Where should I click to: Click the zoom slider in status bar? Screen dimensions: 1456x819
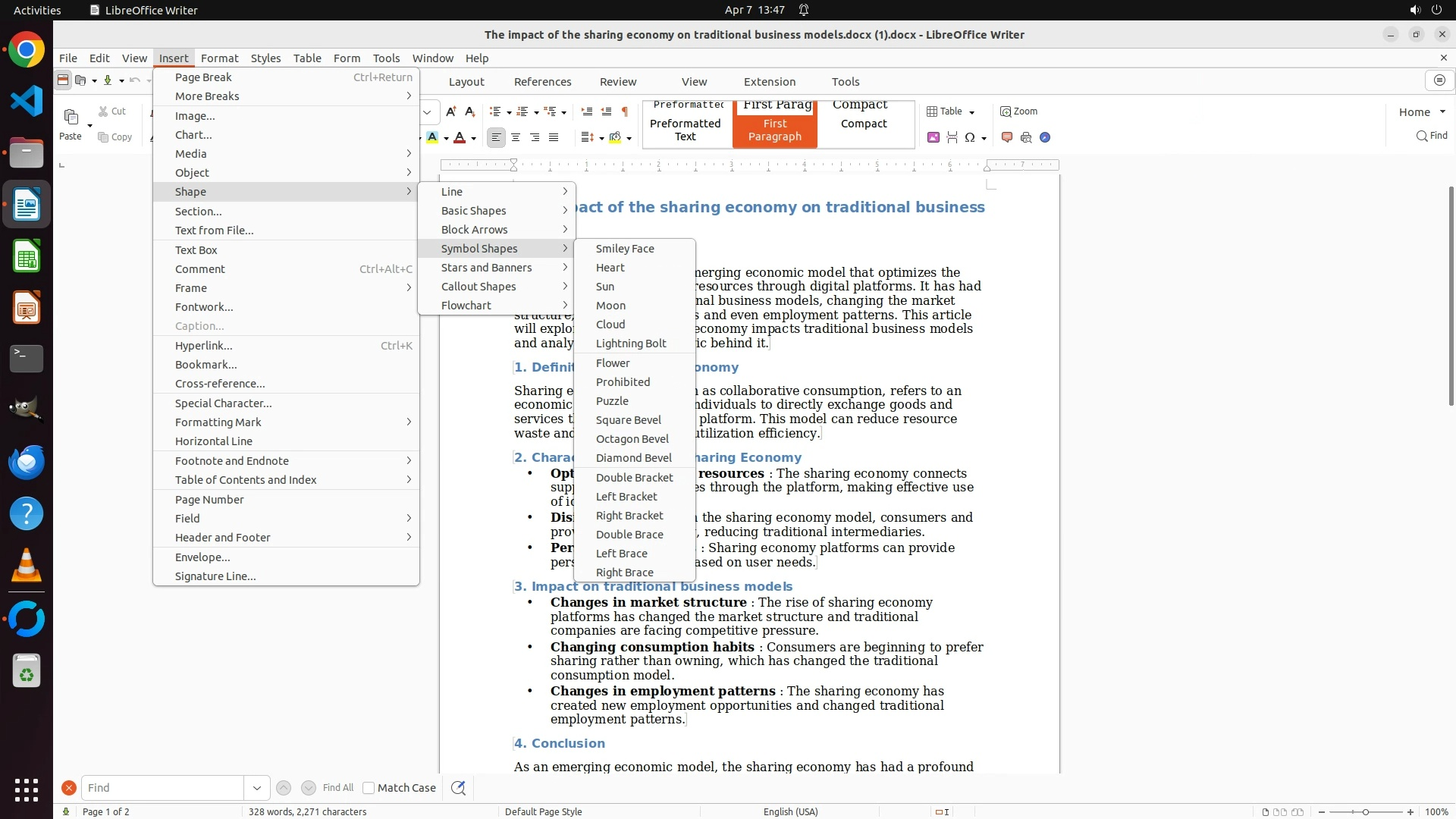1365,812
